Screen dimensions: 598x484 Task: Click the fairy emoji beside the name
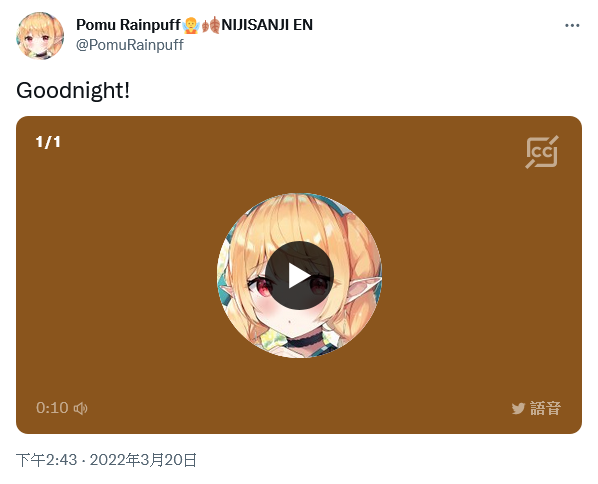(191, 25)
